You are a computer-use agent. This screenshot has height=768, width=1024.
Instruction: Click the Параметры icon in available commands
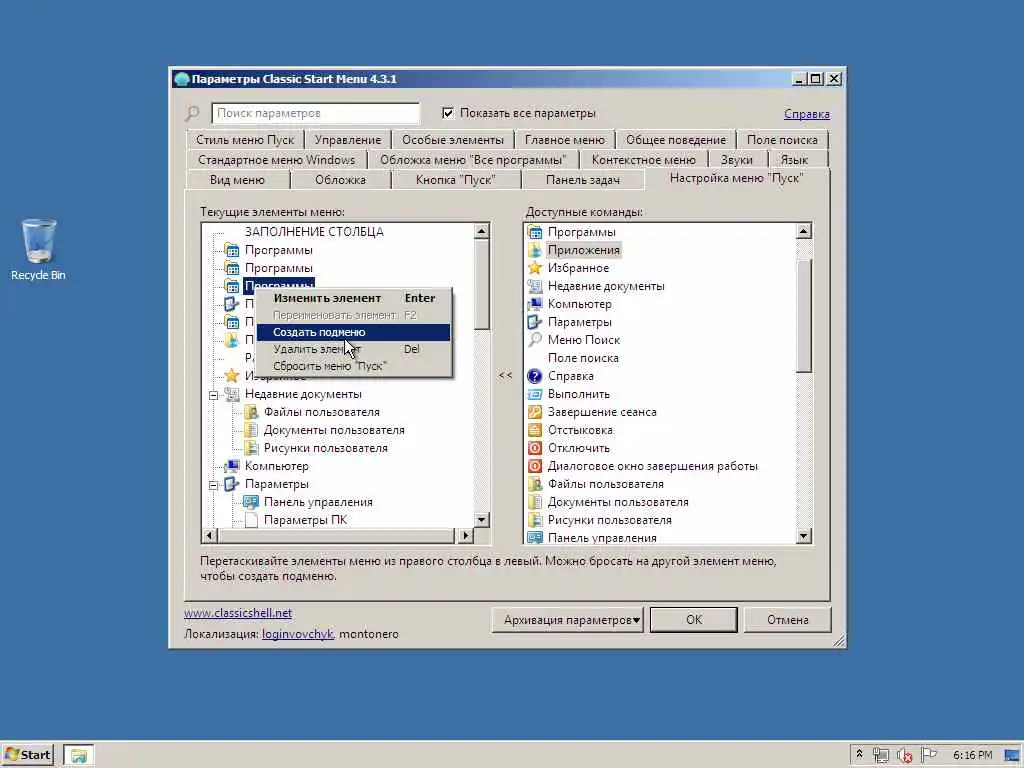pos(535,322)
